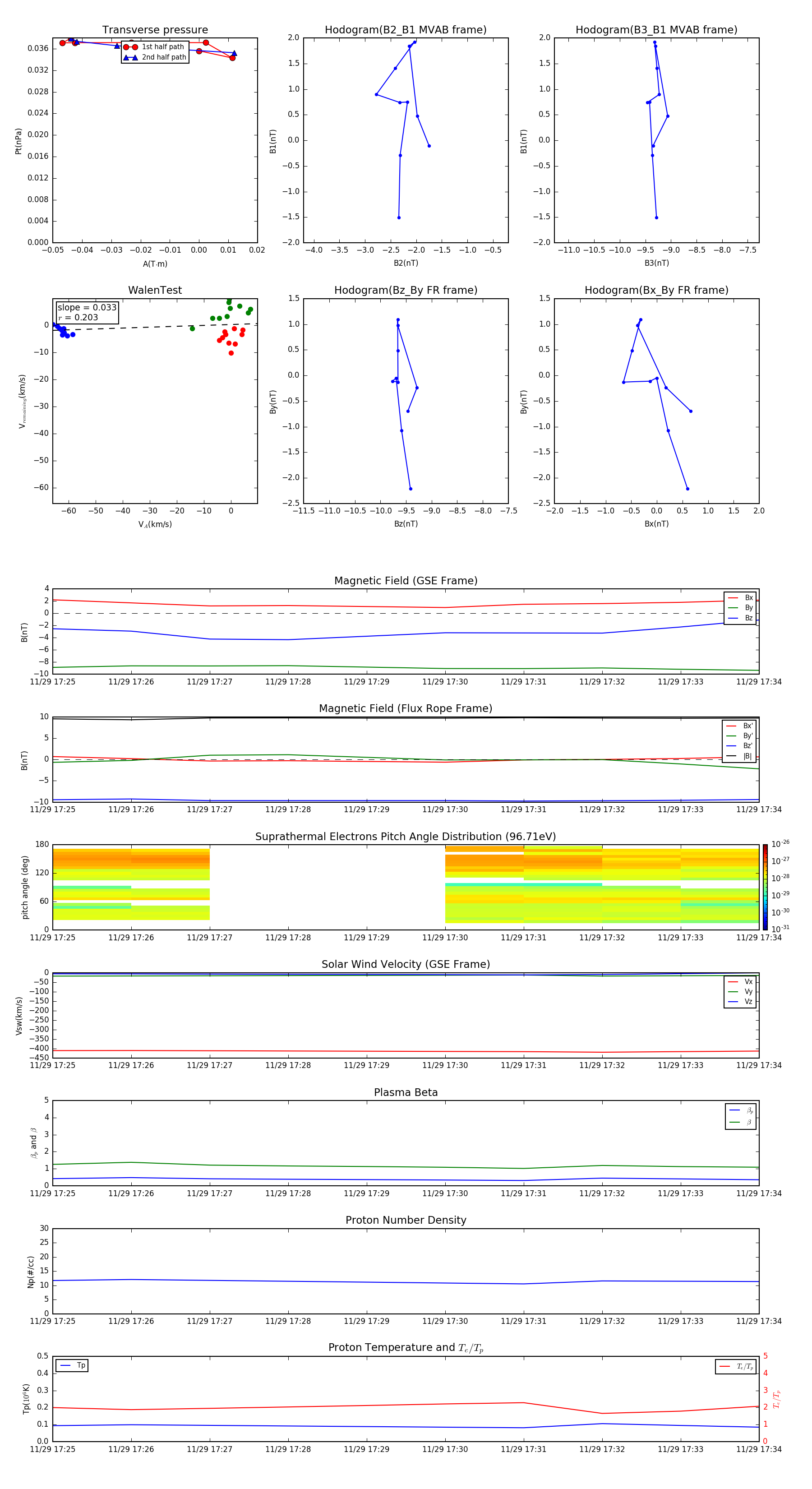Click the "By" entry in GSE magnetic field legend
812x1489 pixels.
(740, 608)
